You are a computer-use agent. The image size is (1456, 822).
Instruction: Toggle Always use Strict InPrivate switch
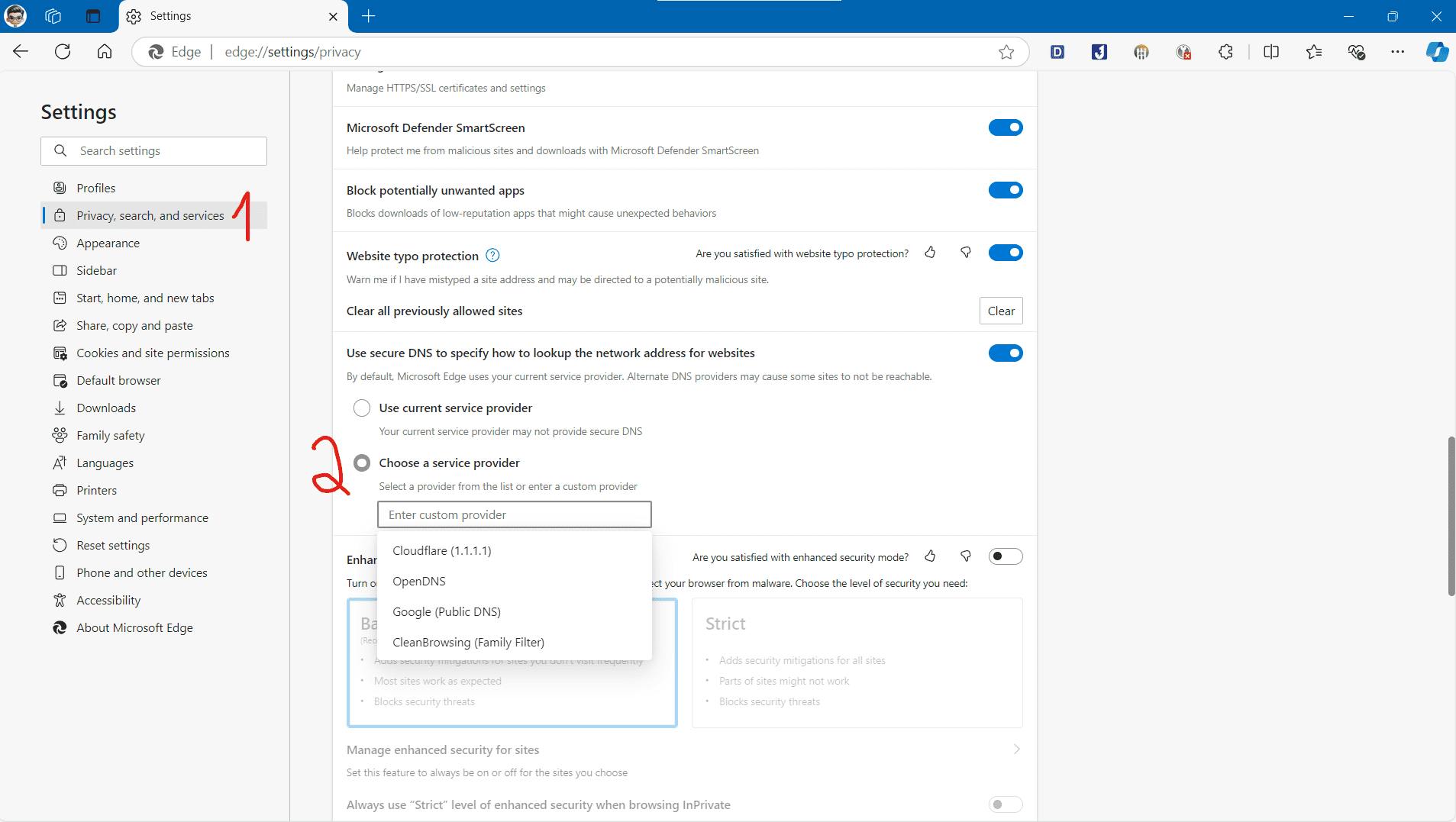coord(1006,804)
